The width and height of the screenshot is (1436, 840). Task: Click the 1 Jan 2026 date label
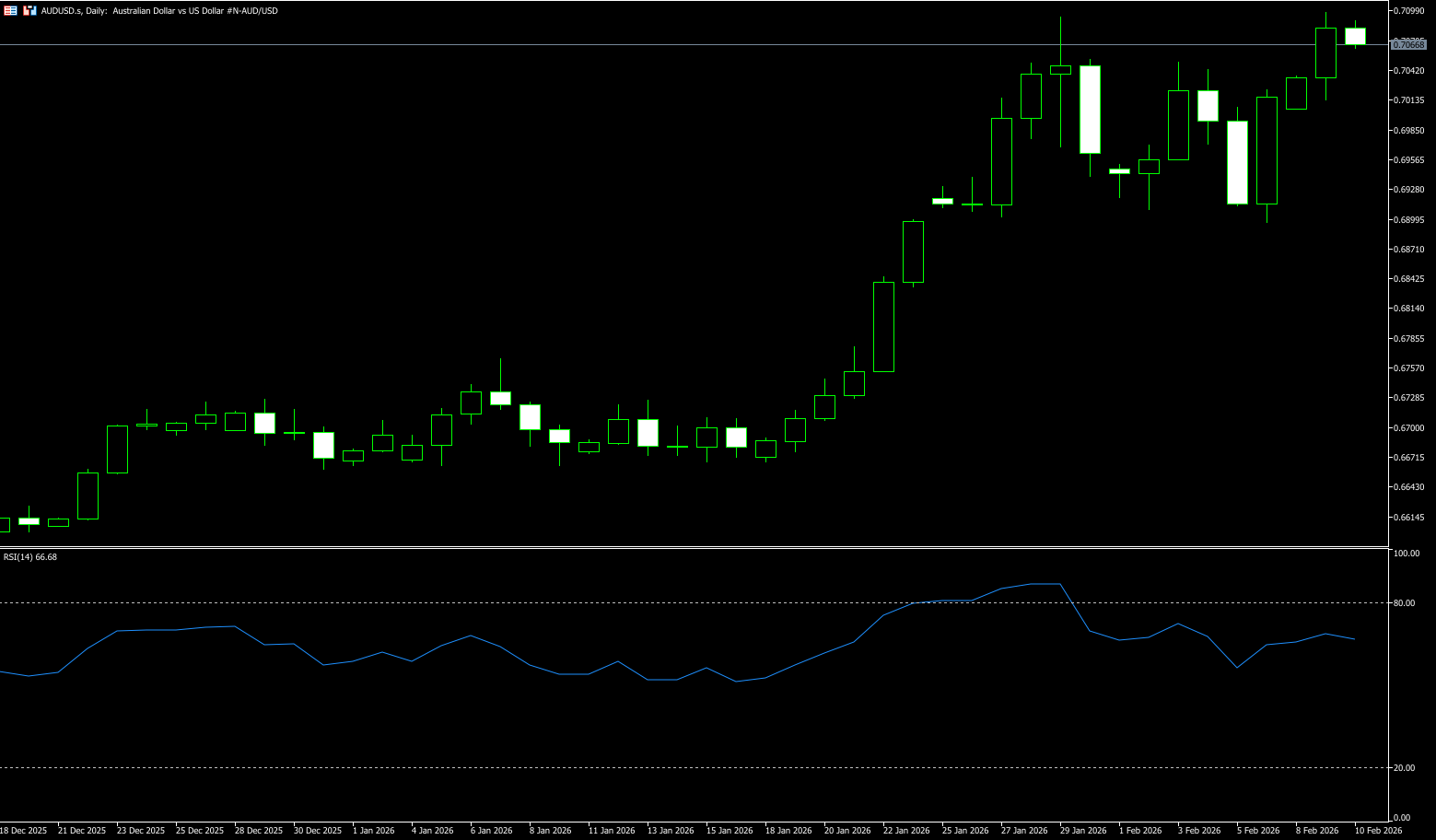coord(373,831)
